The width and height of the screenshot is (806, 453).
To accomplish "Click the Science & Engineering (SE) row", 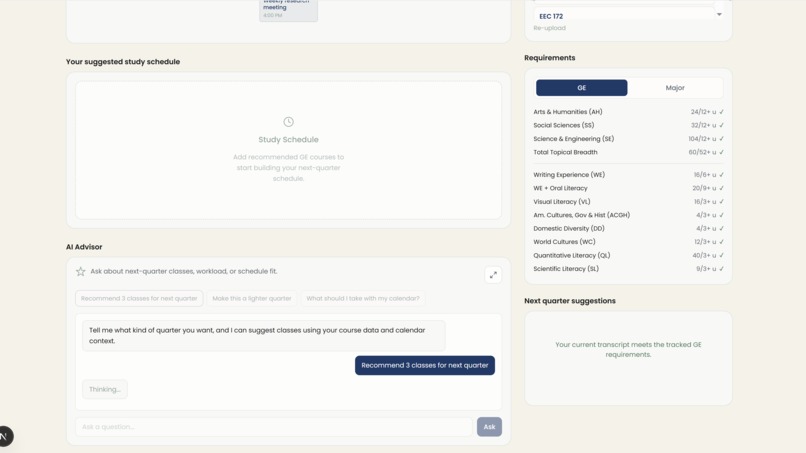I will 628,139.
